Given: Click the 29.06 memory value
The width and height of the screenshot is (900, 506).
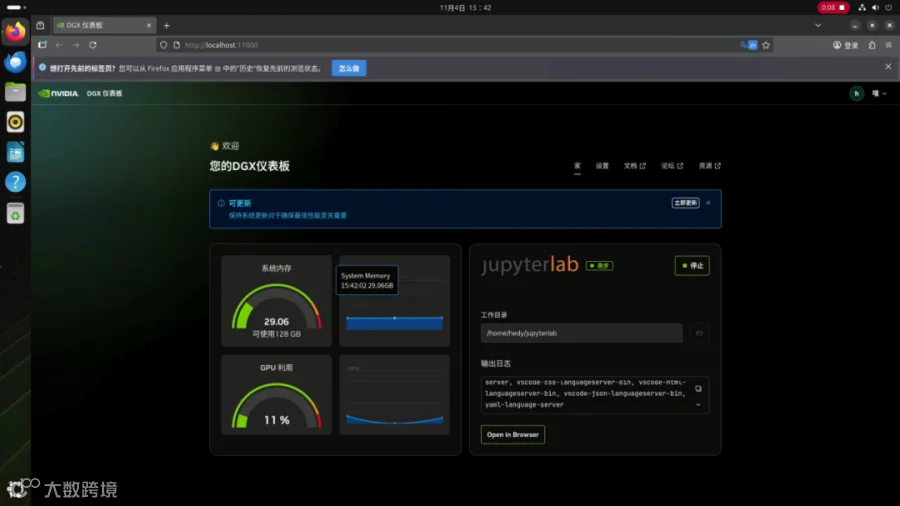Looking at the screenshot, I should [x=276, y=321].
